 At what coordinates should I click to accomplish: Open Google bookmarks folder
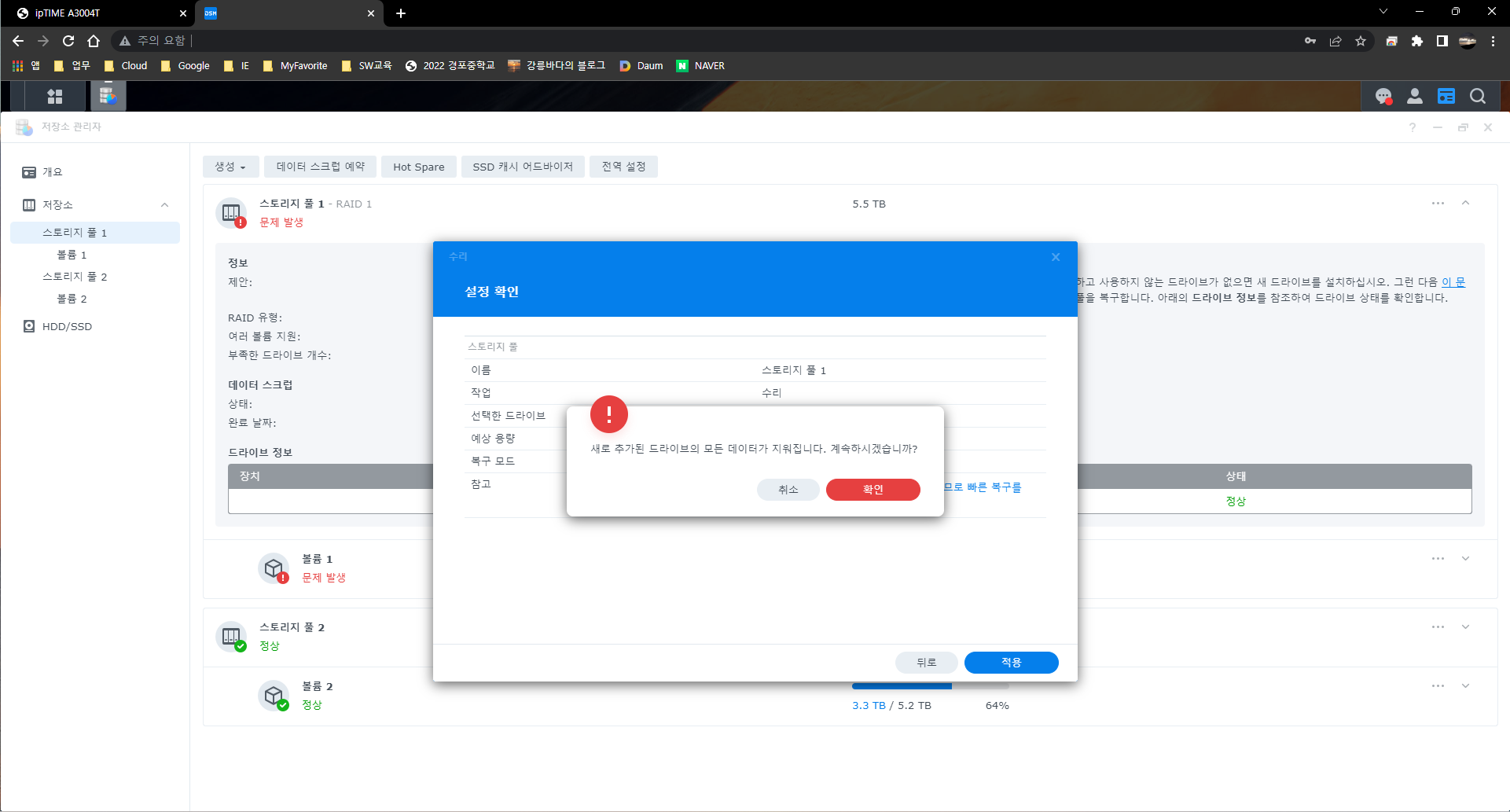(x=185, y=66)
